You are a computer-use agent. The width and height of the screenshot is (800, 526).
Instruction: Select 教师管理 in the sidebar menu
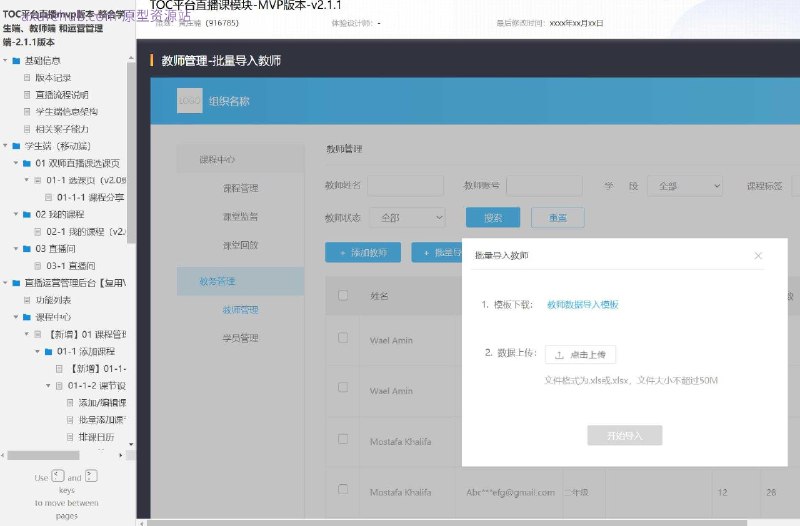pos(240,310)
